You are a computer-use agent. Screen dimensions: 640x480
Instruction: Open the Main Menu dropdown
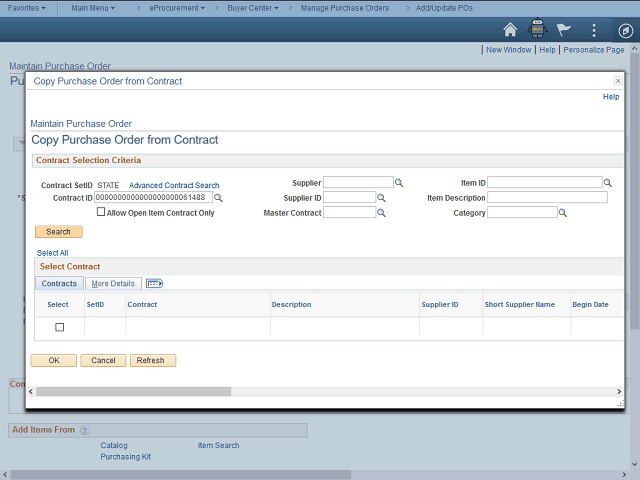click(94, 7)
